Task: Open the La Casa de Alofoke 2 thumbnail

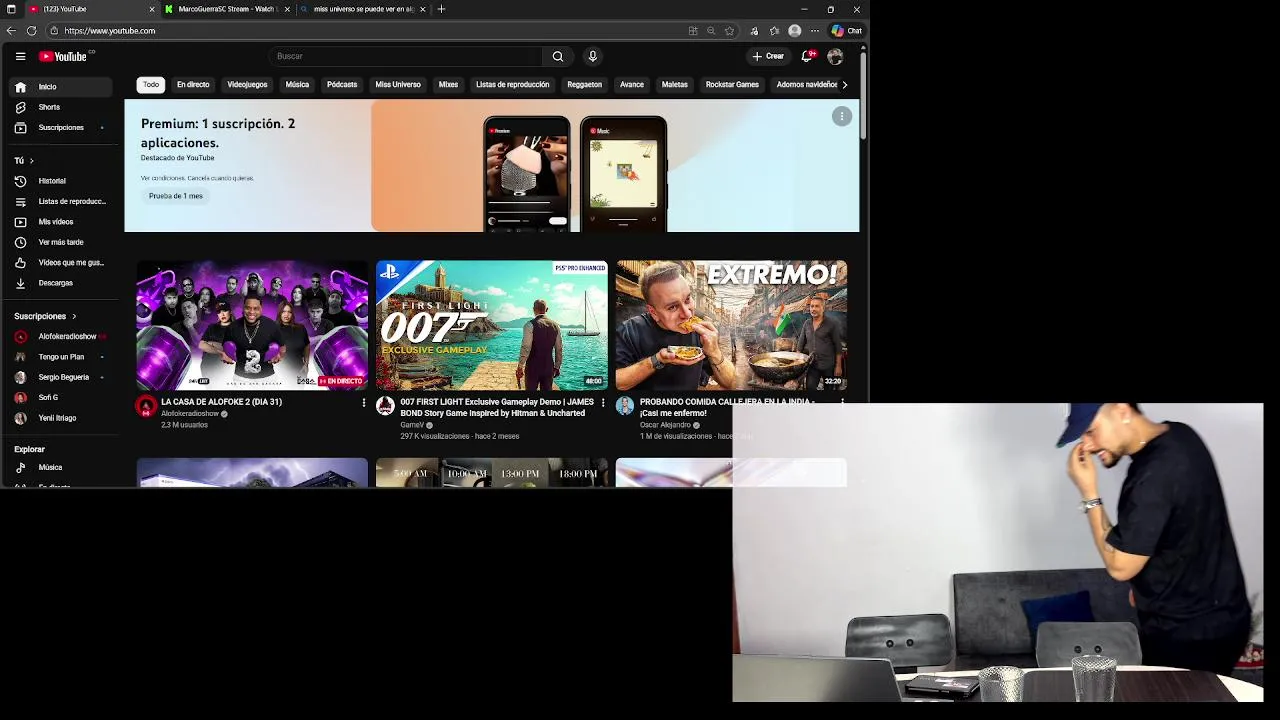Action: [252, 325]
